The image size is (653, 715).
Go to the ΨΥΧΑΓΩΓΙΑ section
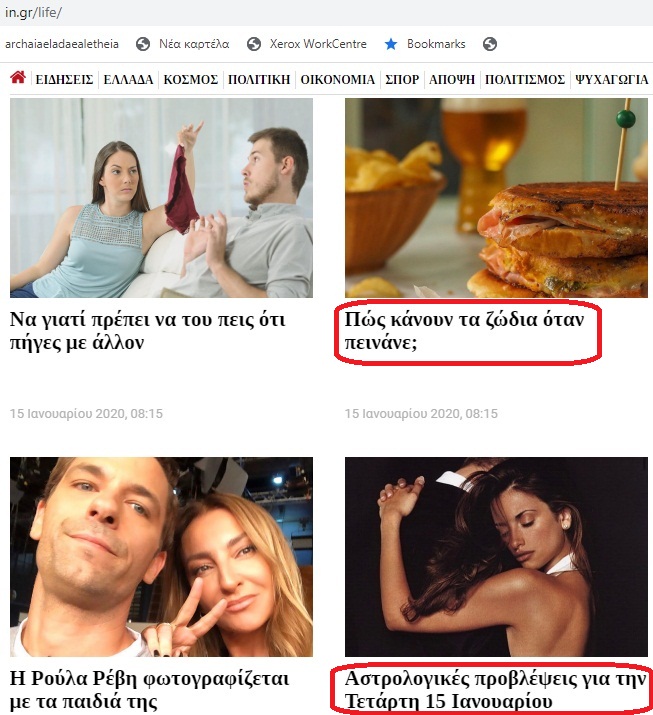(612, 79)
